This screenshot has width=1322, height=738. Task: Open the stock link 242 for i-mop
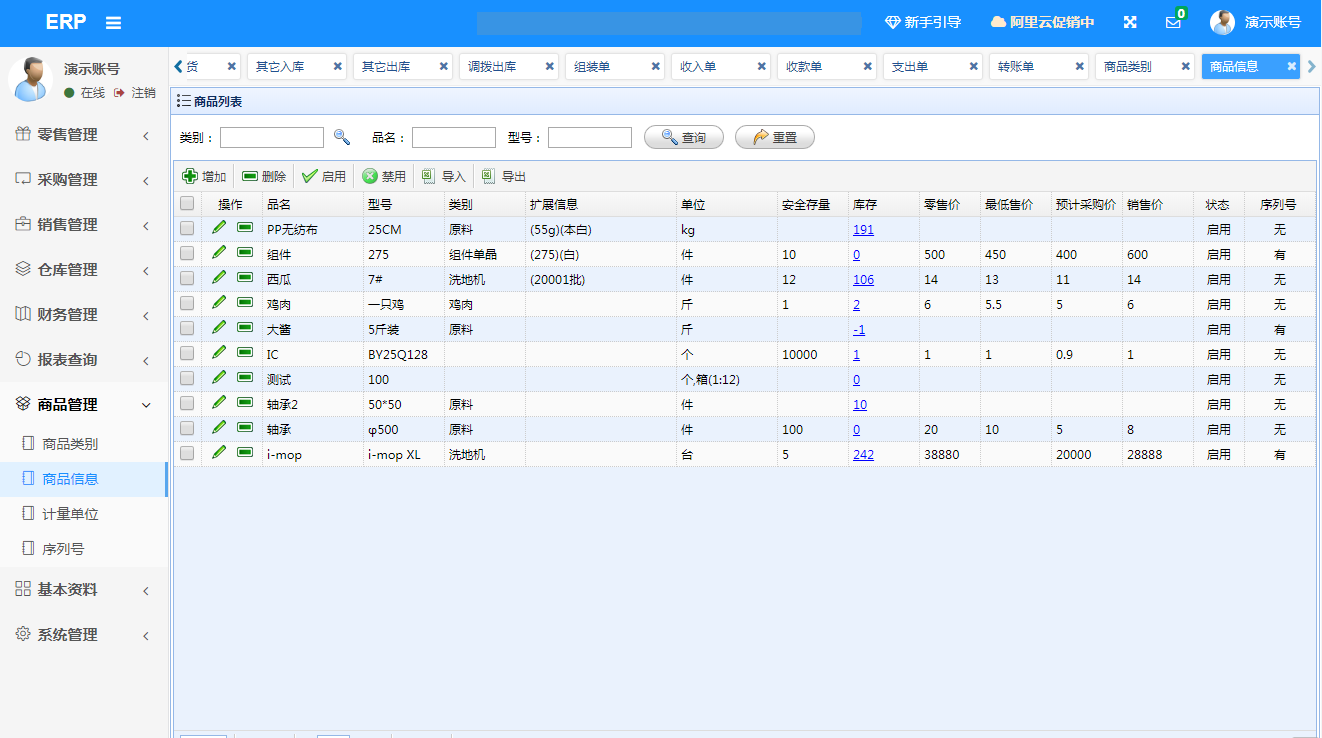click(x=863, y=455)
